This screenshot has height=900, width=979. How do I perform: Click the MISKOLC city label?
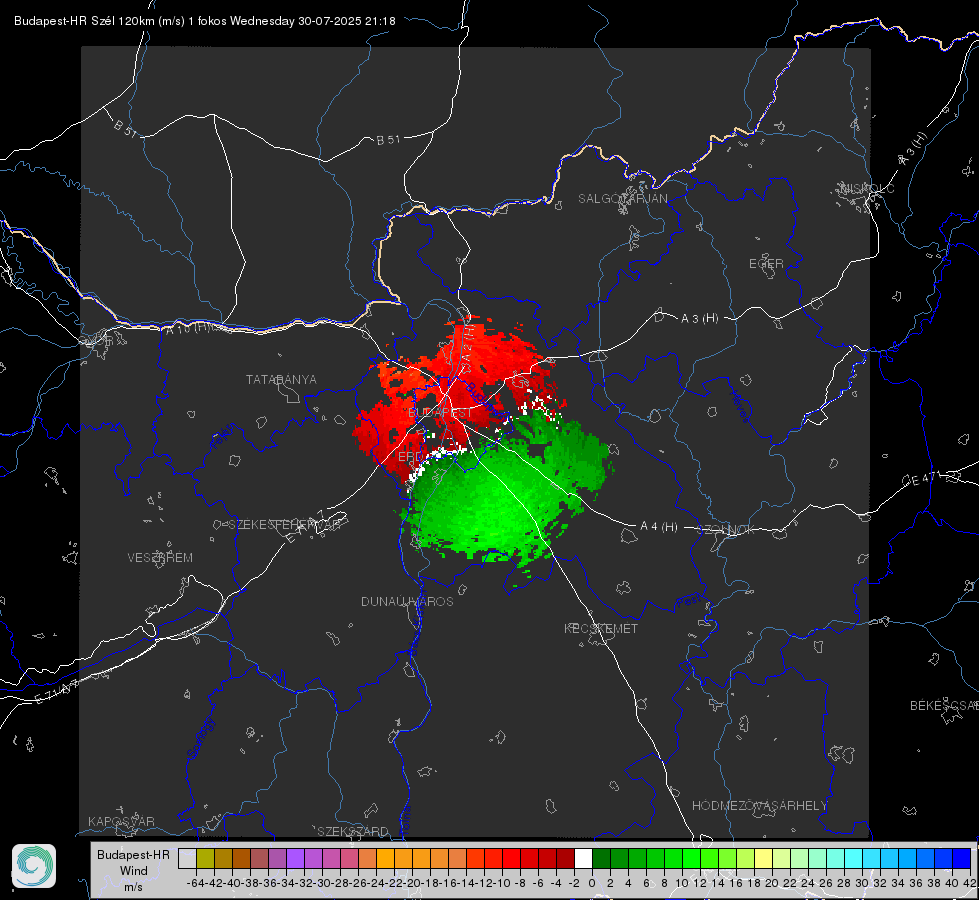867,188
